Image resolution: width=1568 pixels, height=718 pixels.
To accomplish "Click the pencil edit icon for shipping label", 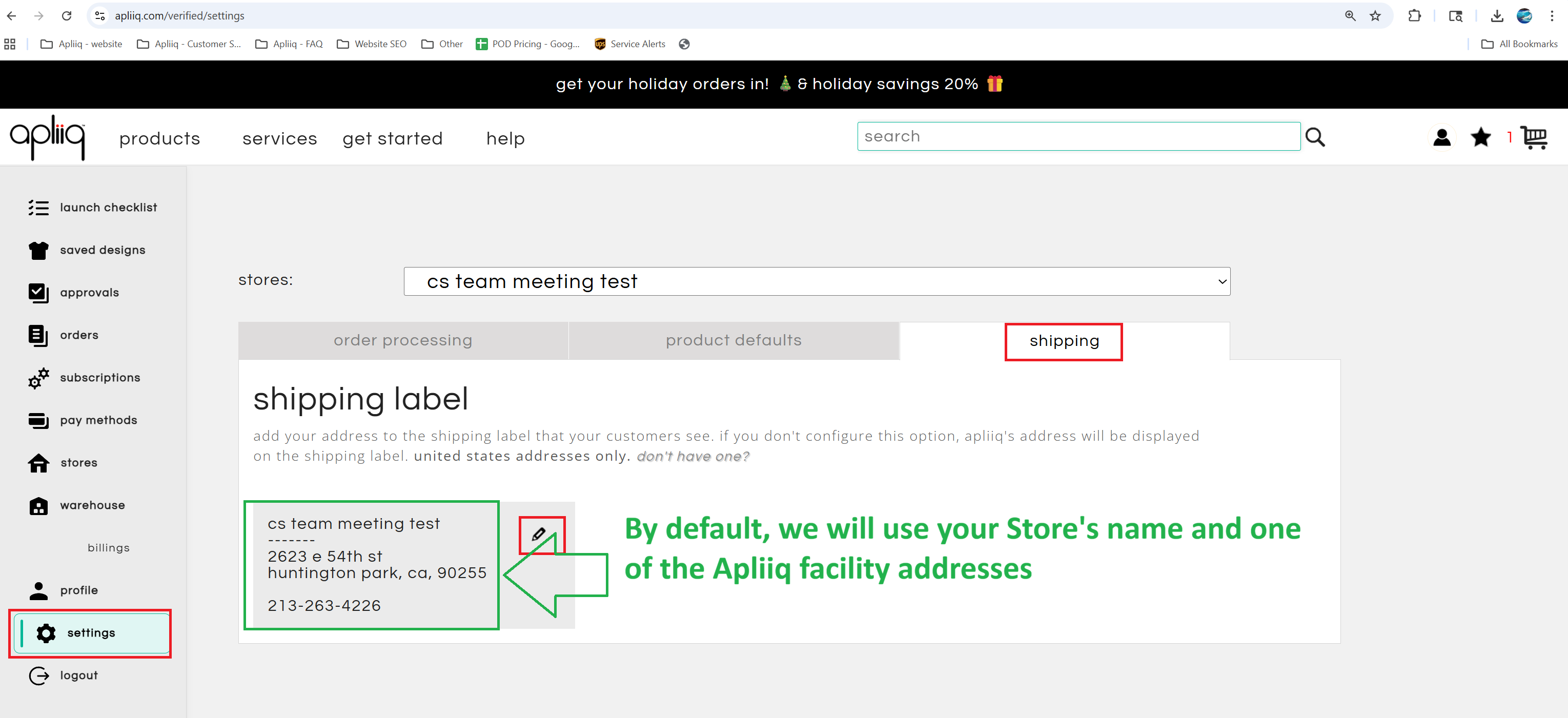I will pos(539,534).
